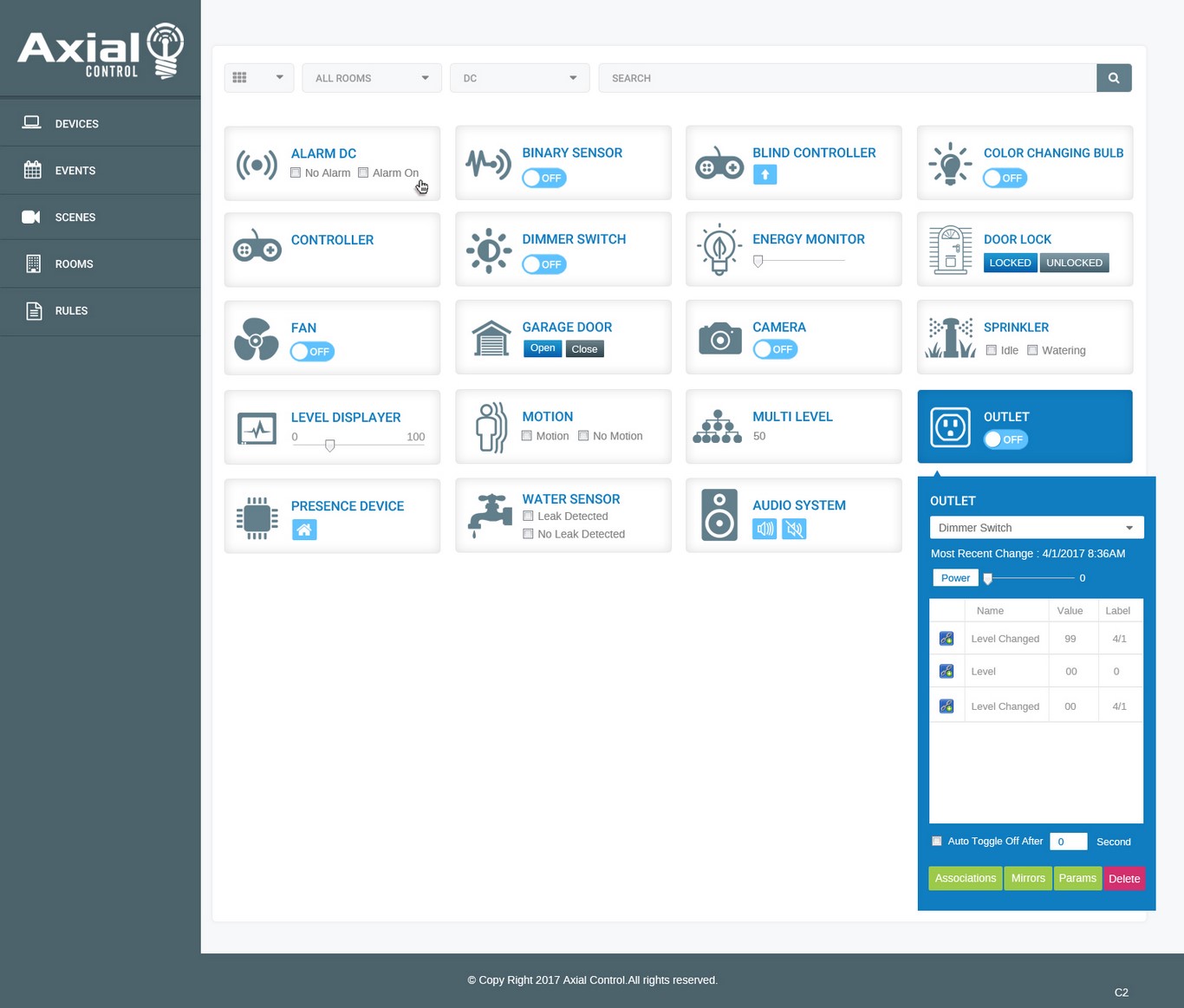The height and width of the screenshot is (1008, 1184).
Task: Open the grid view selector
Action: click(x=258, y=77)
